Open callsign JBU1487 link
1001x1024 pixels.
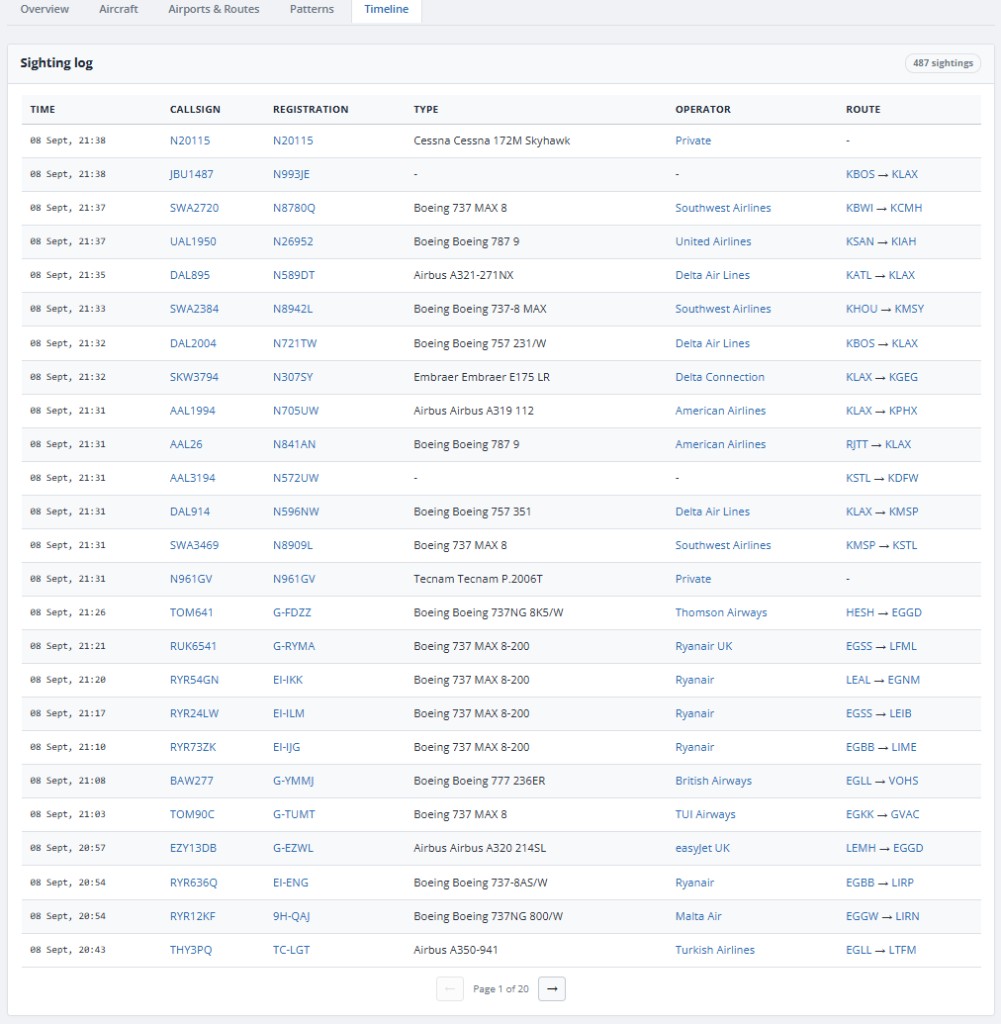point(191,174)
